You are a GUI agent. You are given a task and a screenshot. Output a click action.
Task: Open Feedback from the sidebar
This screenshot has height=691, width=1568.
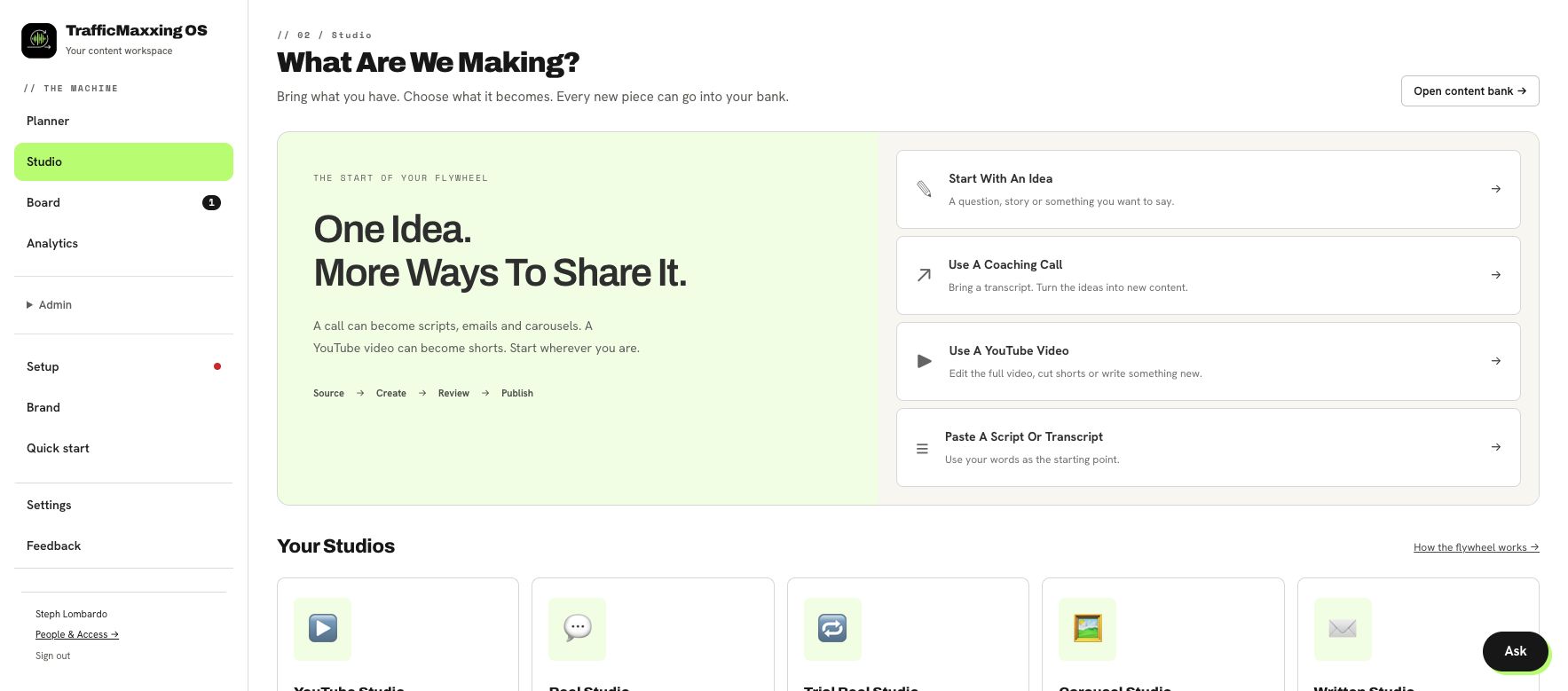click(123, 546)
